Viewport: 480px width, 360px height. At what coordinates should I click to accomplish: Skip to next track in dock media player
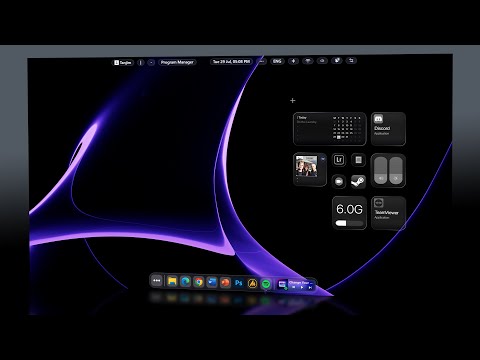(x=310, y=288)
